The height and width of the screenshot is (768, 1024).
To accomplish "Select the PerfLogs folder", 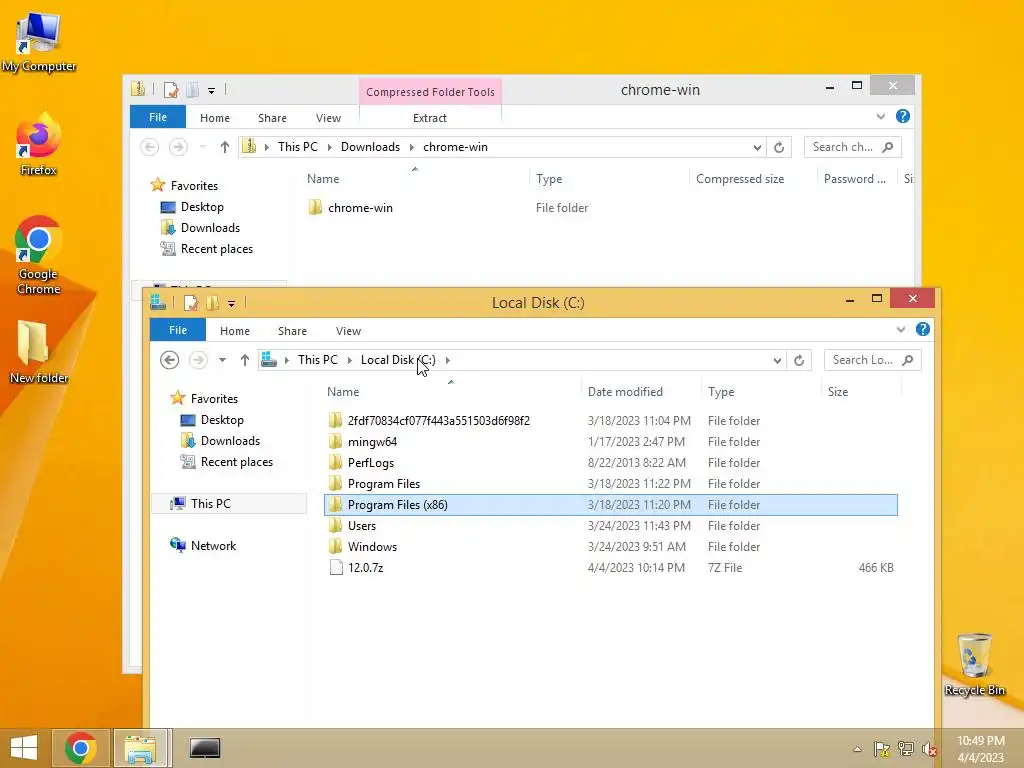I will (371, 463).
